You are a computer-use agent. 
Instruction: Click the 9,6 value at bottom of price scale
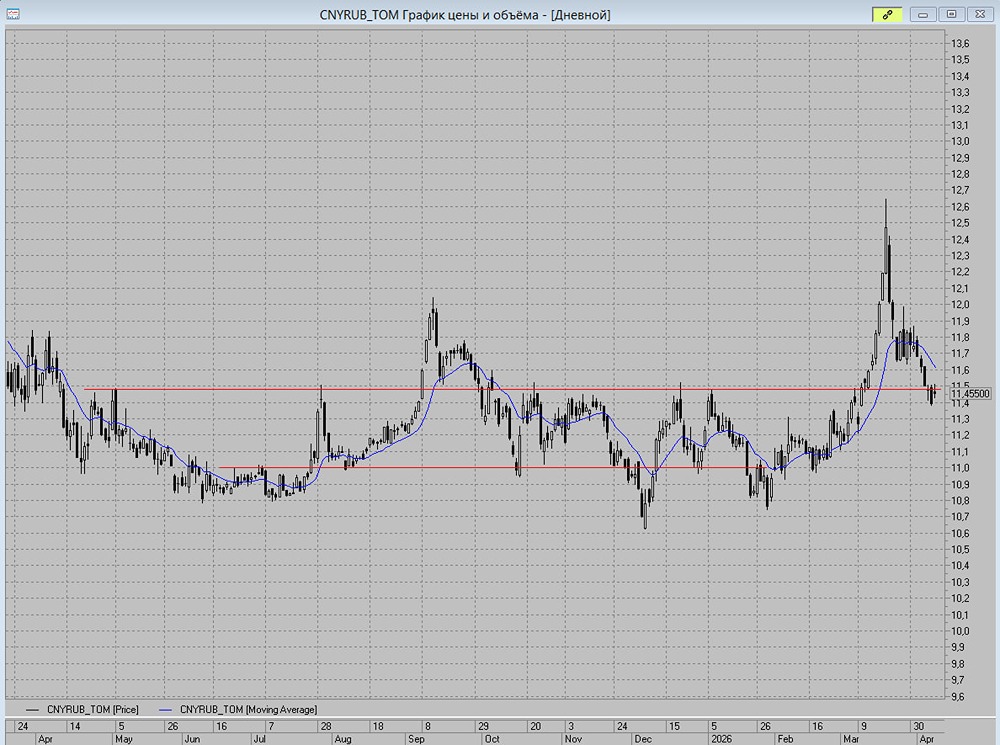(x=959, y=695)
